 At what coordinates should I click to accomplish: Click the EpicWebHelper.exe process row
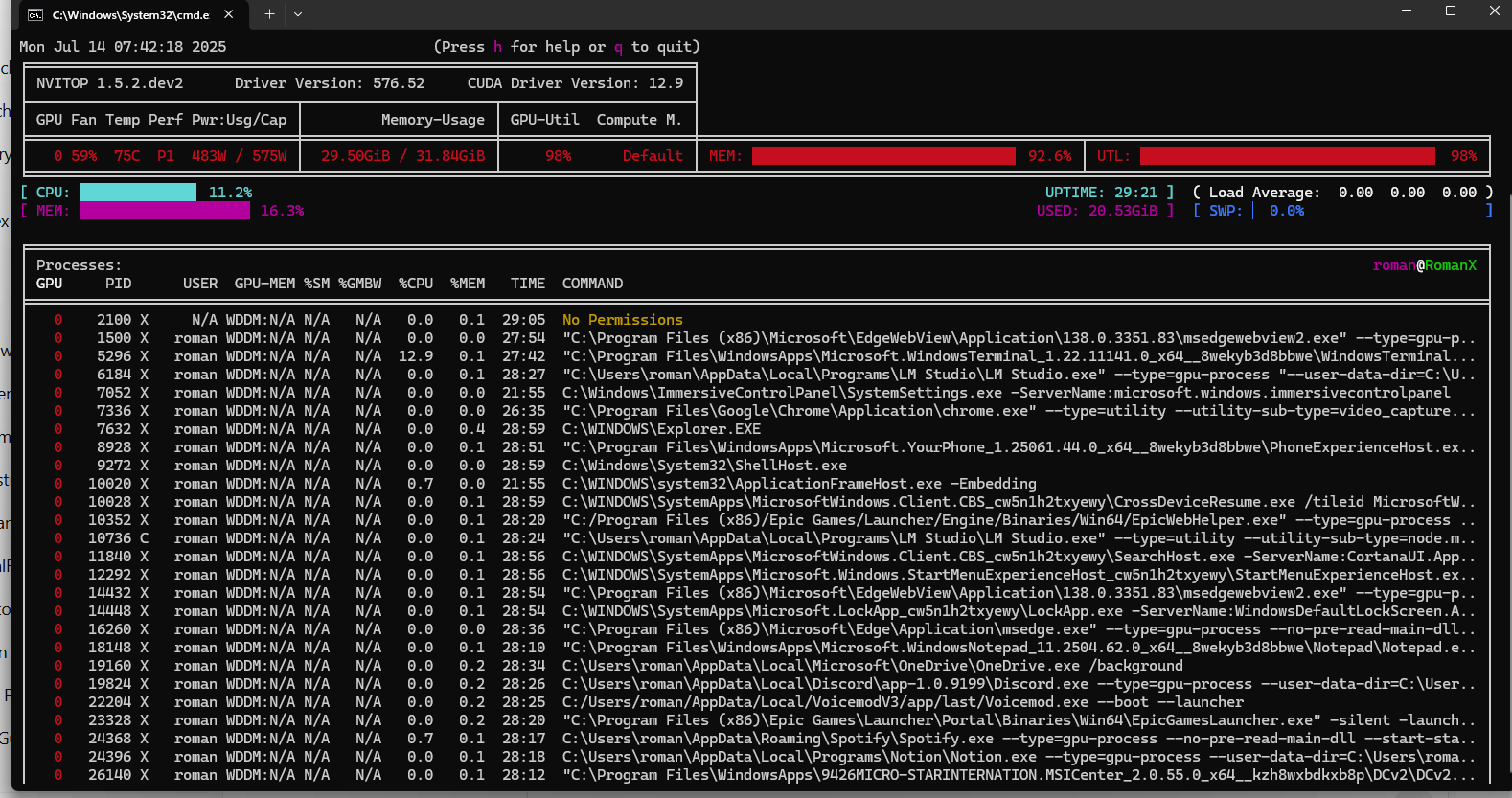click(x=757, y=520)
